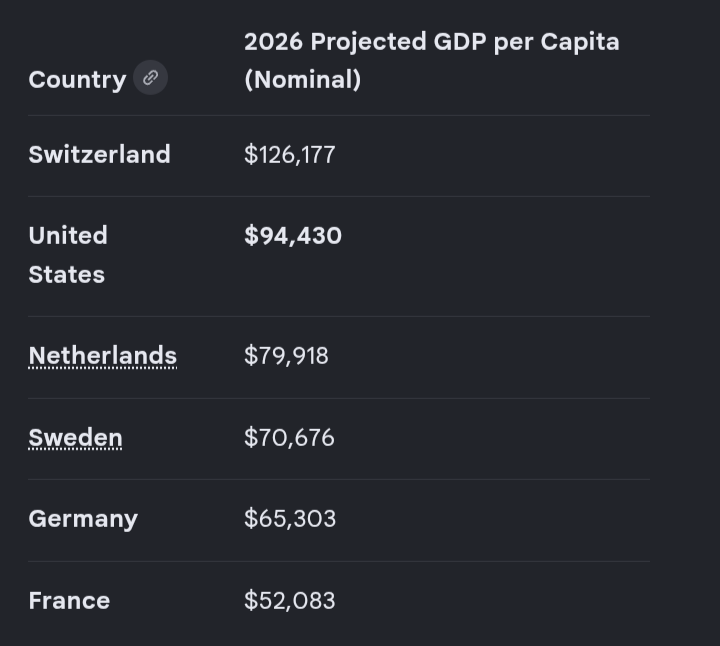
Task: Click the France country cell
Action: click(69, 600)
